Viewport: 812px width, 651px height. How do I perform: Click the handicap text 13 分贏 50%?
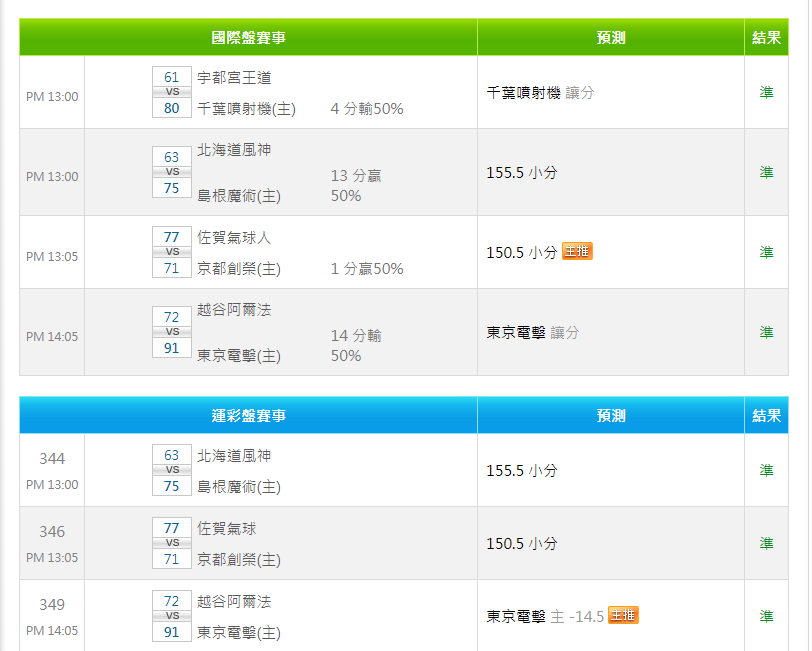[x=356, y=185]
